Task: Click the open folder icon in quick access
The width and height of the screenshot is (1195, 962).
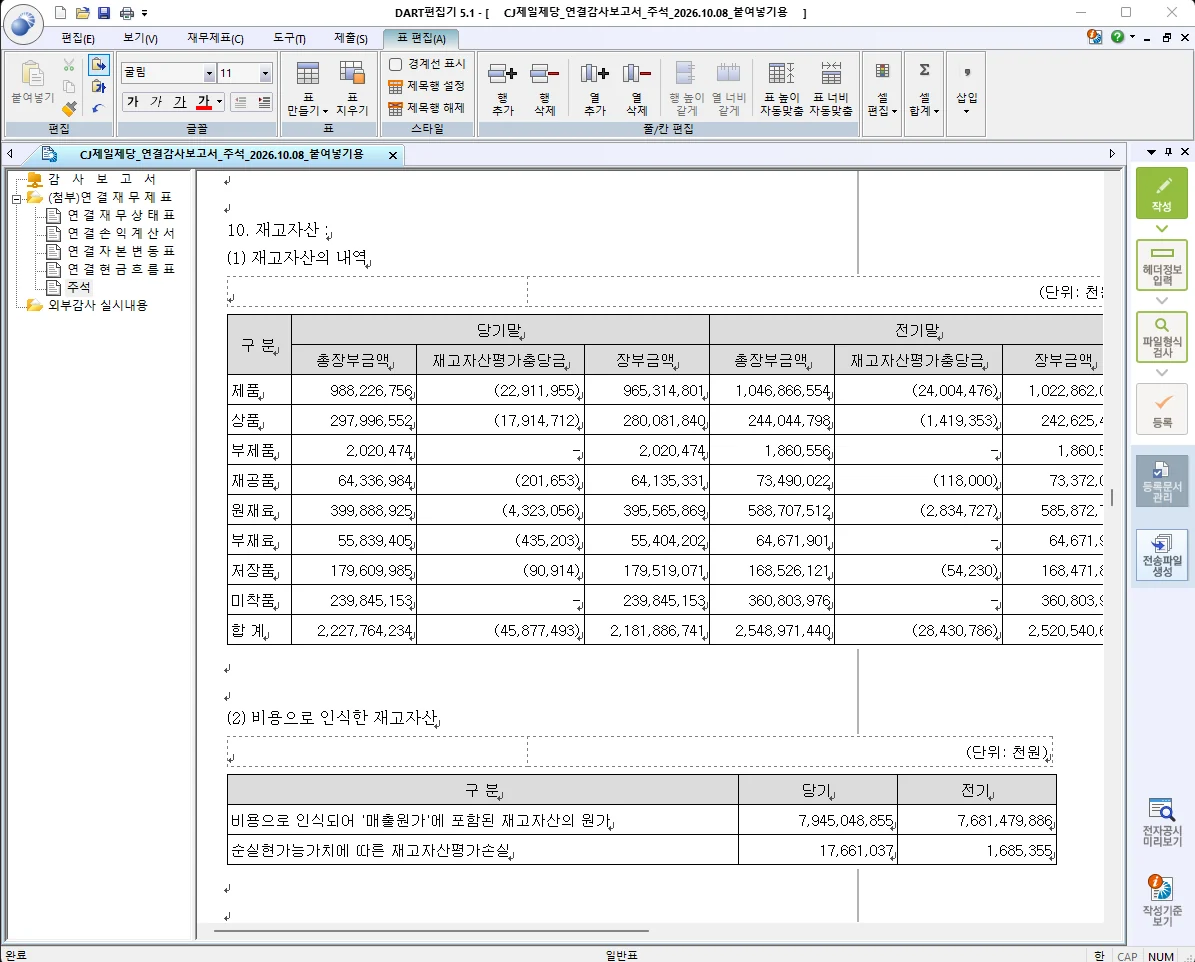Action: pyautogui.click(x=82, y=12)
